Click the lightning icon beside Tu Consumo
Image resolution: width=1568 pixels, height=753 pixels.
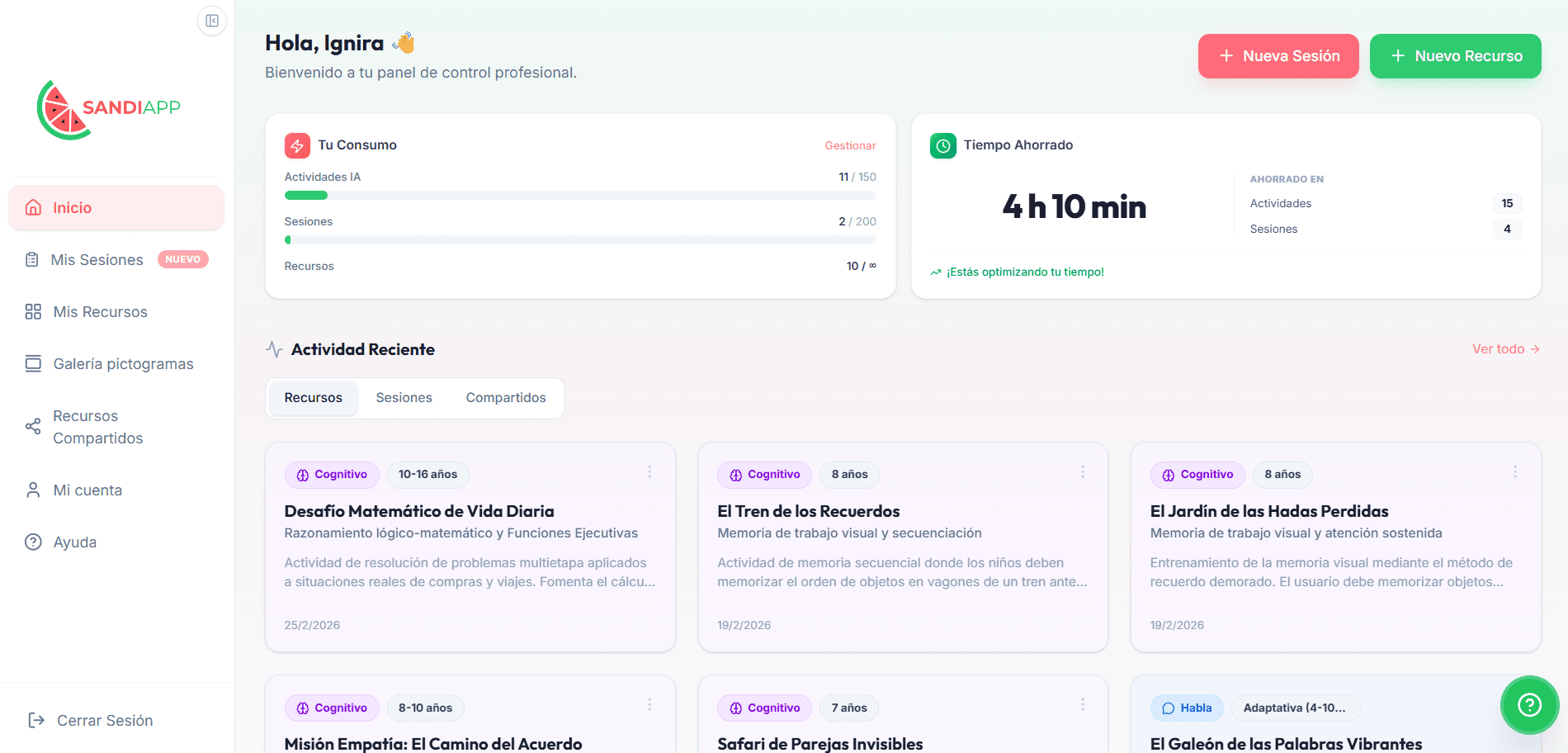(x=297, y=145)
